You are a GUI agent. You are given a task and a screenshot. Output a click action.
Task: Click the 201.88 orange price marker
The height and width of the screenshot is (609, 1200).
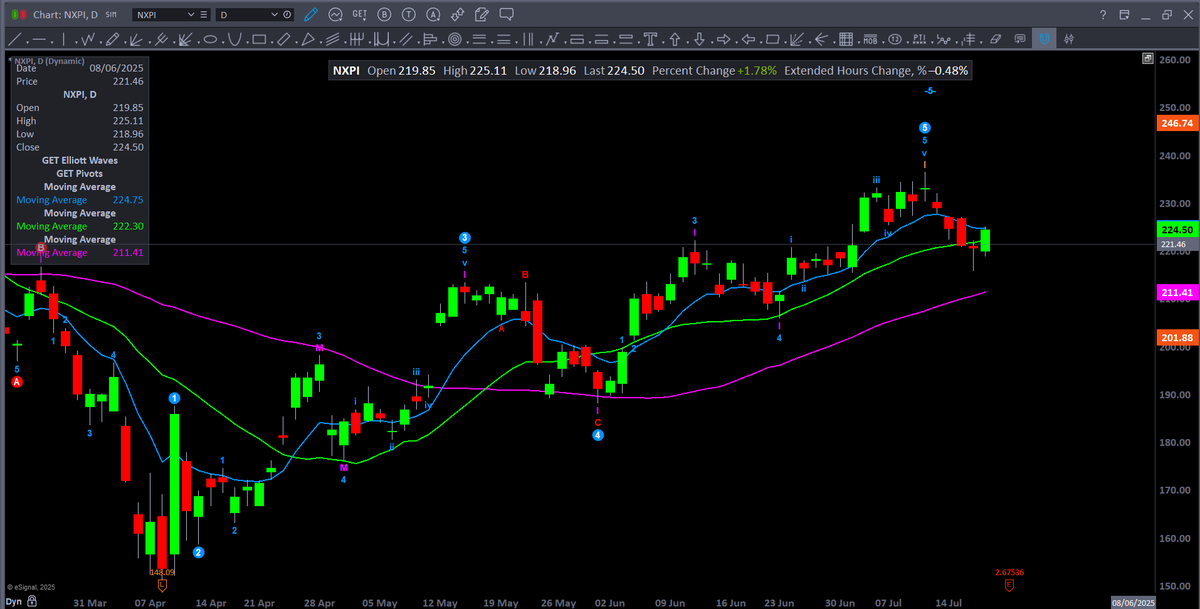1177,338
